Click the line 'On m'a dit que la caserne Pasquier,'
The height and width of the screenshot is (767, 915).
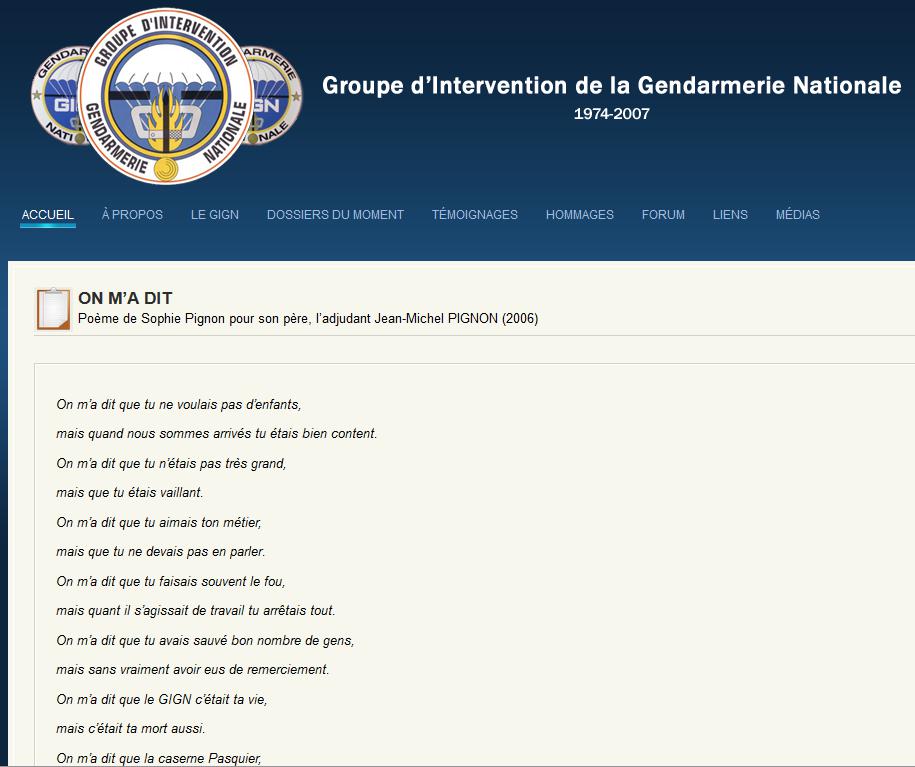coord(159,758)
